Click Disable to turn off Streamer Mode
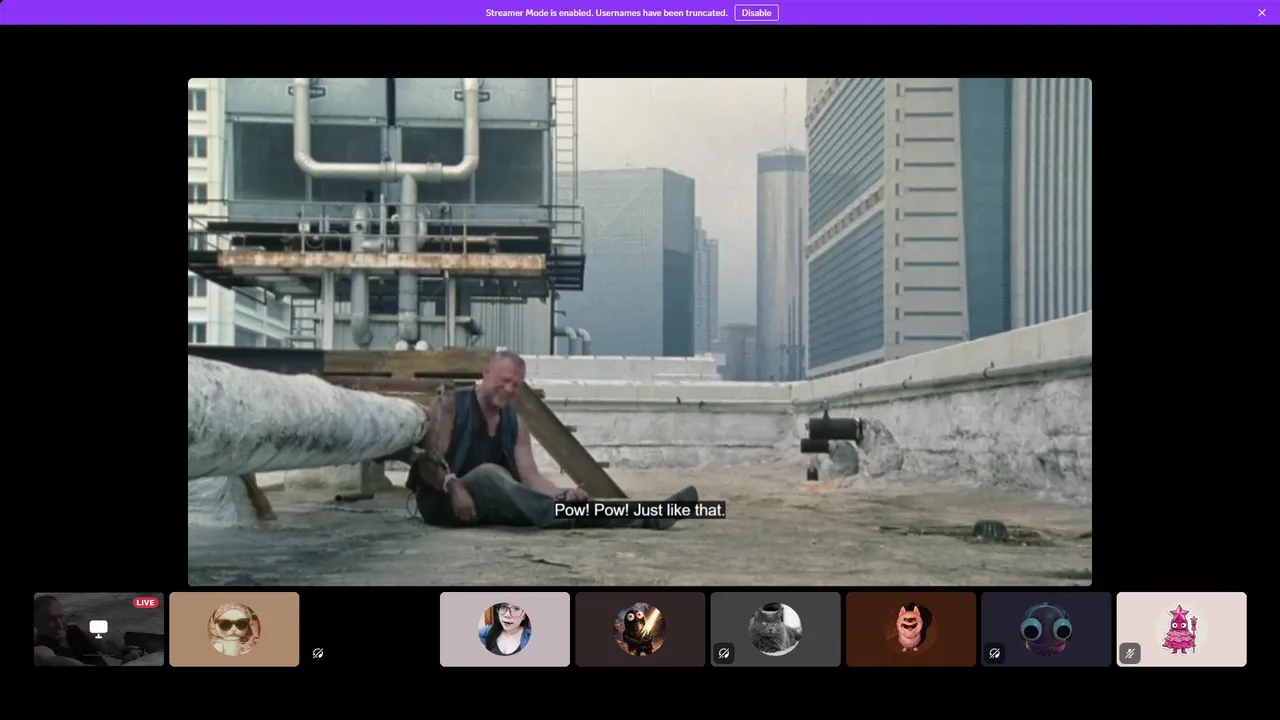 click(756, 13)
